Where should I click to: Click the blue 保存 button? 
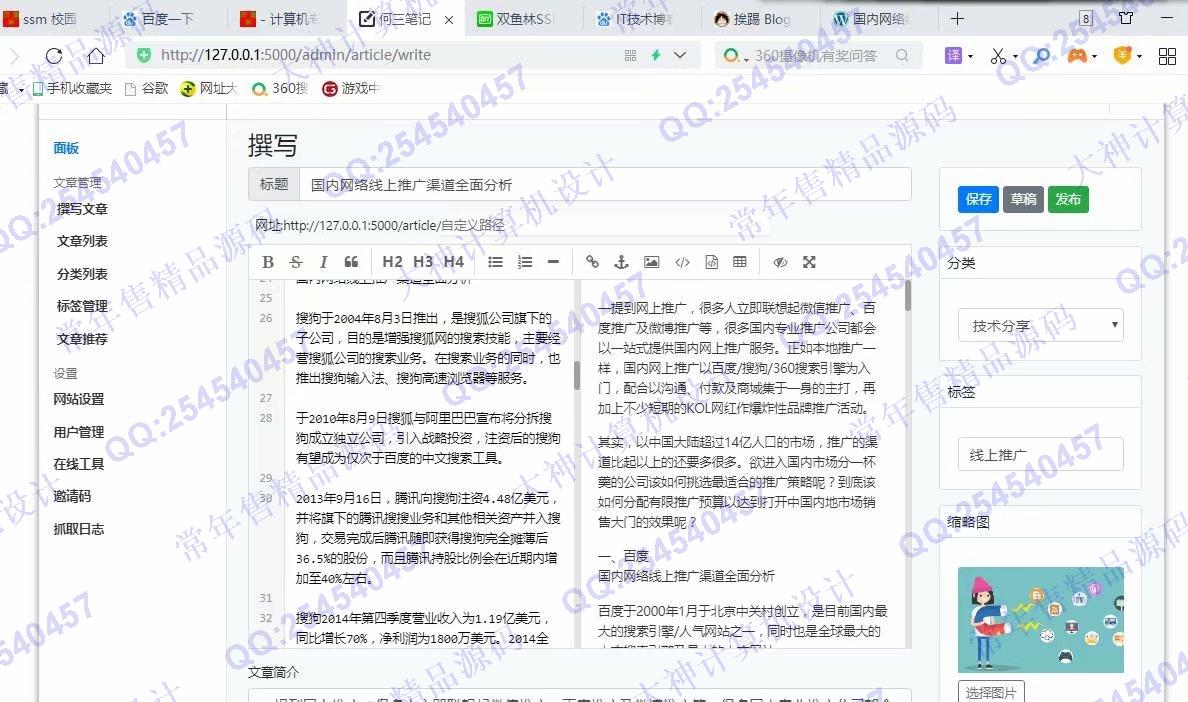point(978,199)
